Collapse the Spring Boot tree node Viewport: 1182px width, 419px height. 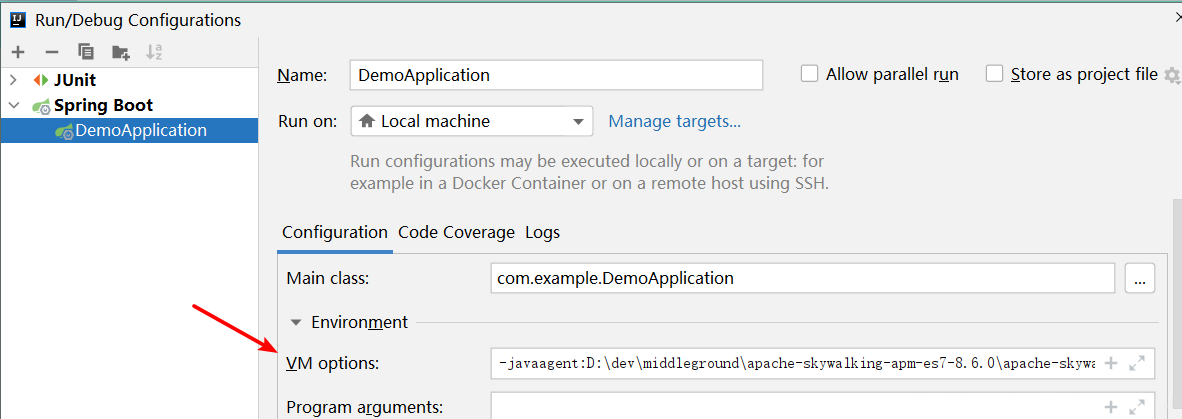tap(14, 106)
